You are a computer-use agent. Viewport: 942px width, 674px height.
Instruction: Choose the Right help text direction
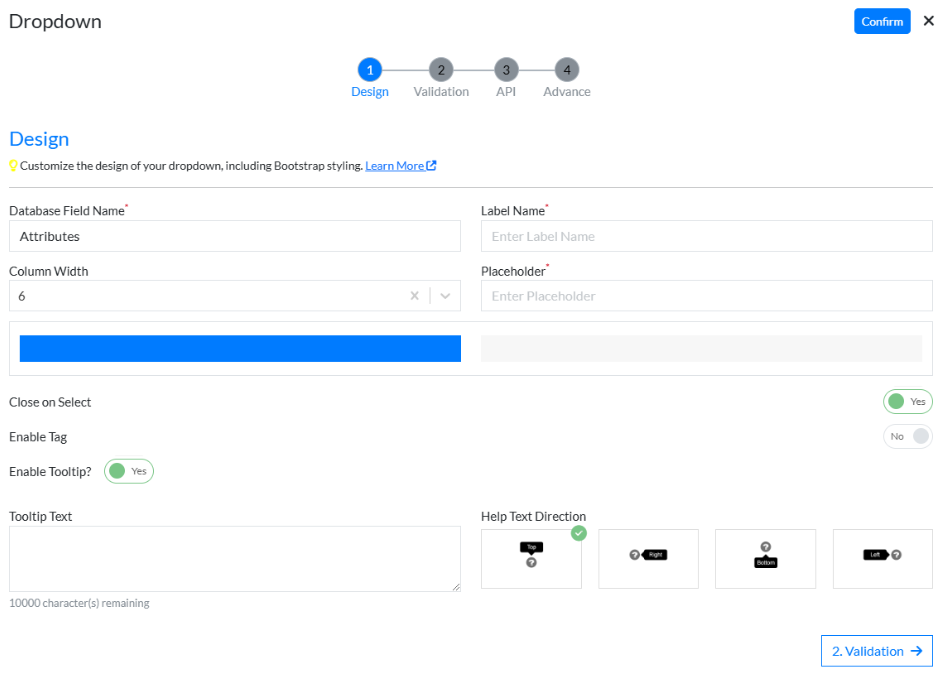pyautogui.click(x=648, y=558)
